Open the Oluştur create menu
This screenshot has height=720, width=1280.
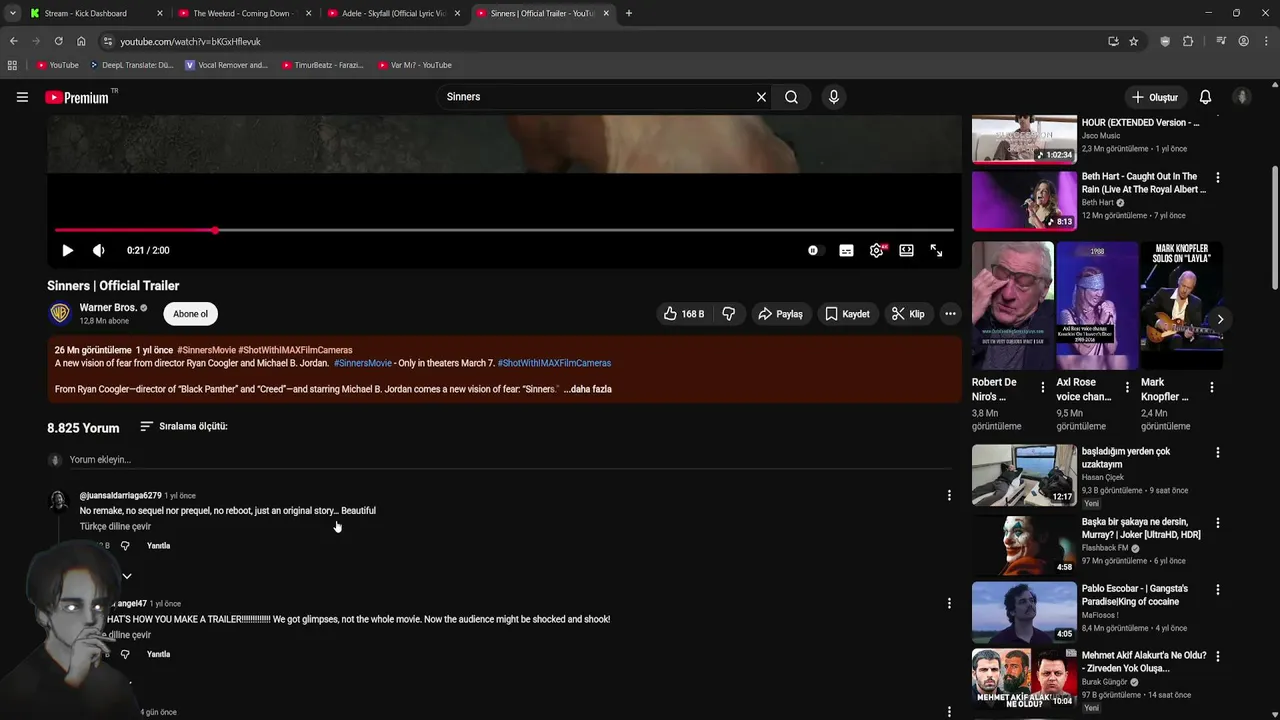click(1154, 97)
